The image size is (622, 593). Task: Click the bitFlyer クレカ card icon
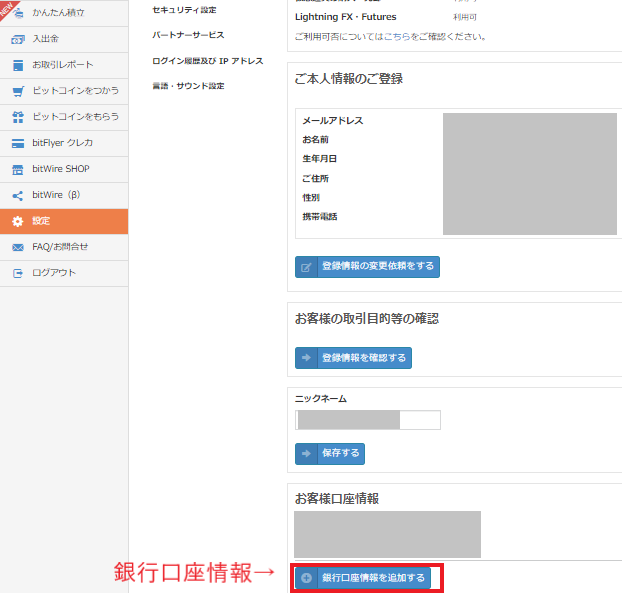17,143
